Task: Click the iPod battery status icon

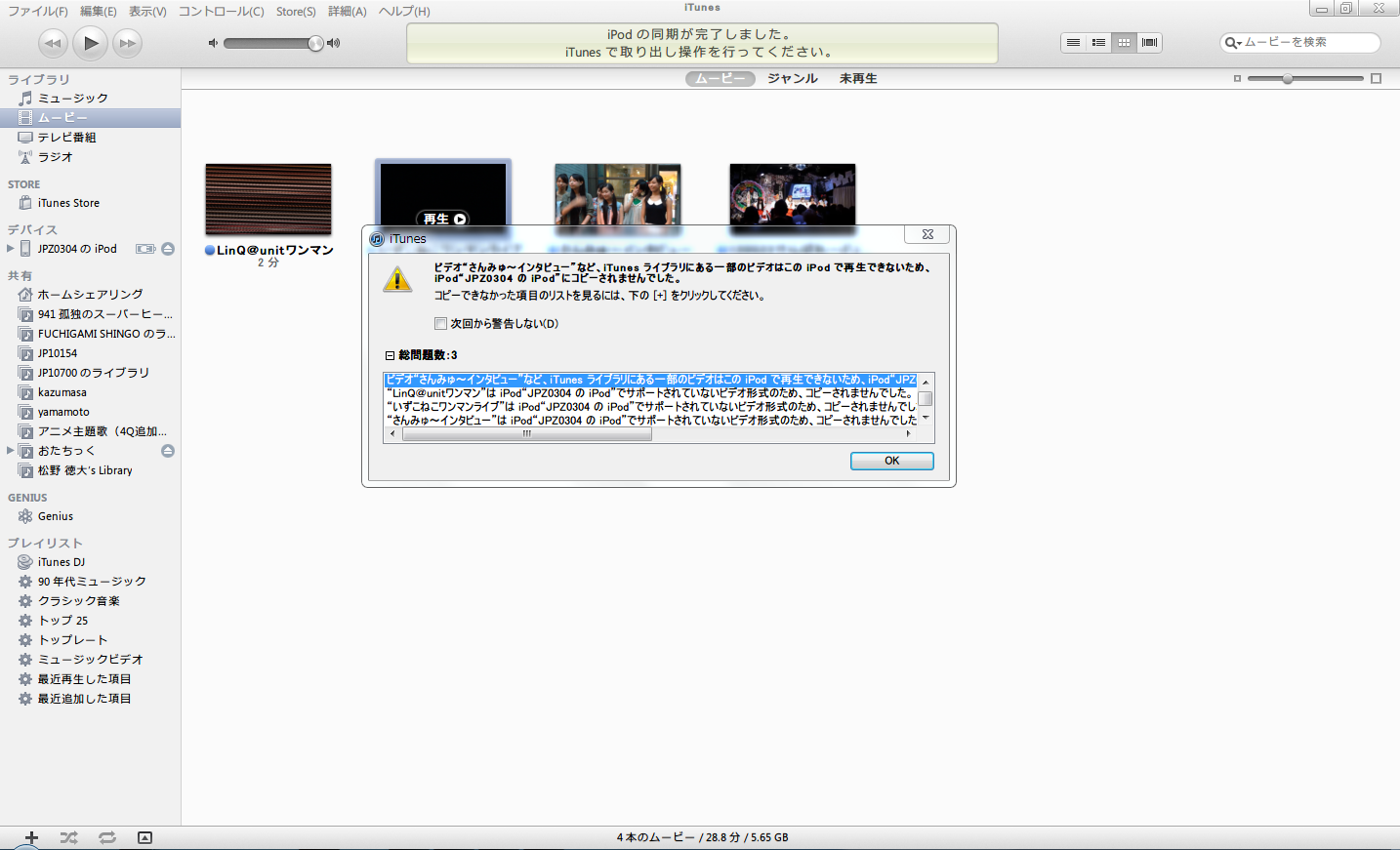Action: click(x=145, y=249)
